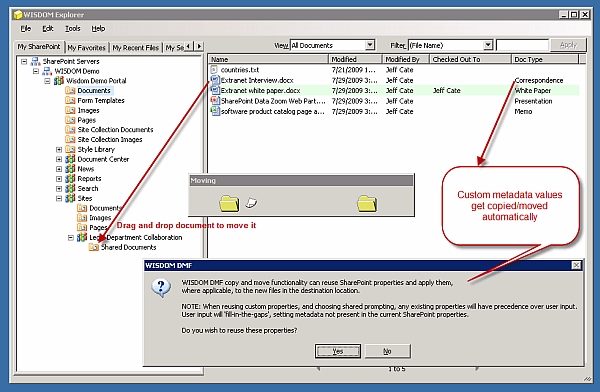Screen dimensions: 600x392
Task: Click the Wisdom Demo Portal site icon
Action: click(59, 81)
